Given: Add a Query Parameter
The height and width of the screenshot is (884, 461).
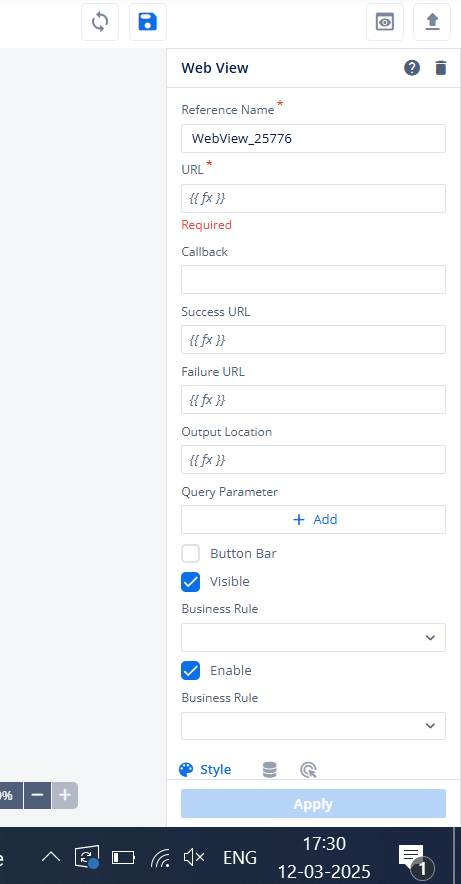Looking at the screenshot, I should (313, 520).
